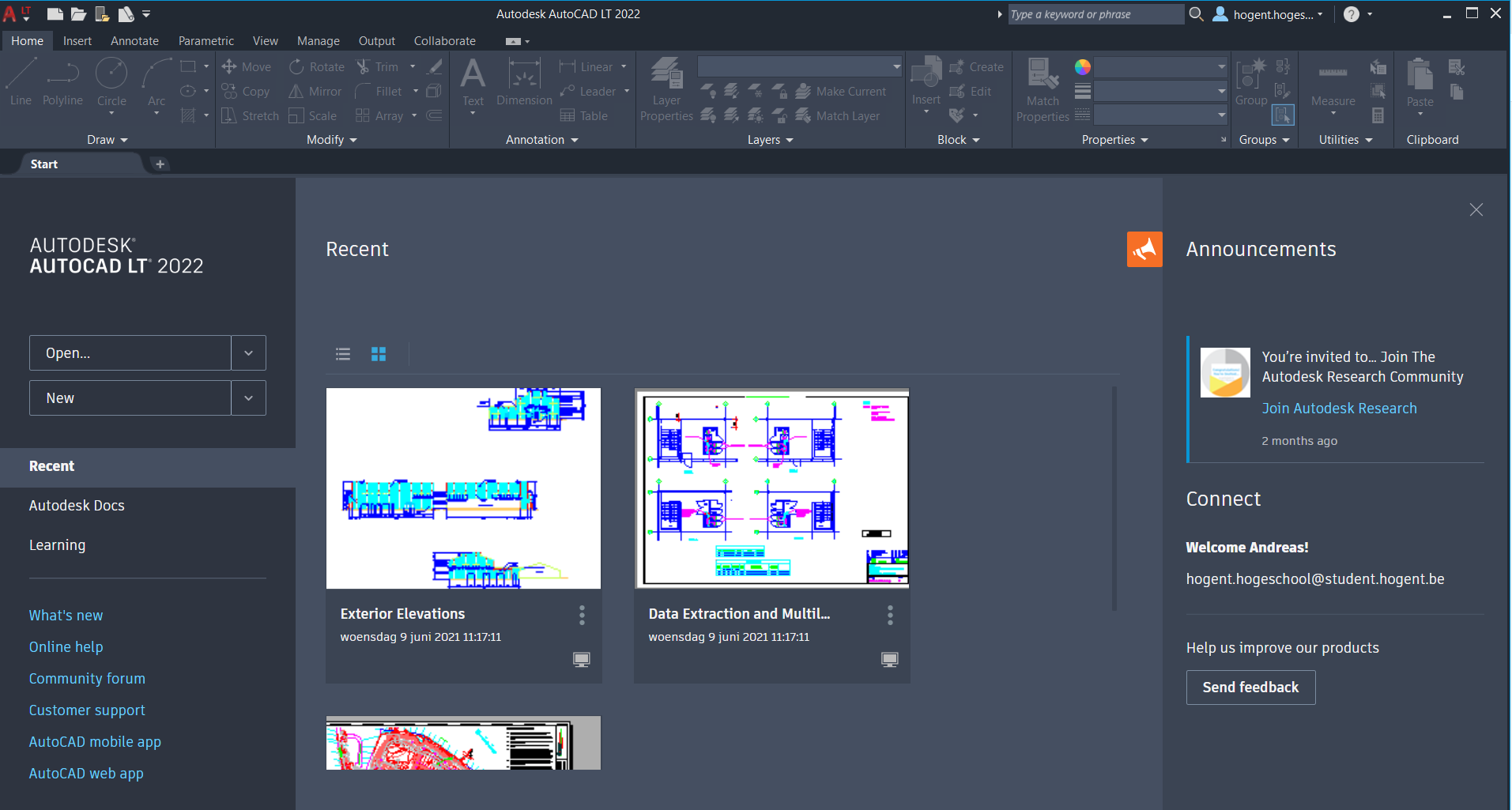The width and height of the screenshot is (1512, 810).
Task: Click three-dot menu on Data Extraction card
Action: tap(890, 615)
